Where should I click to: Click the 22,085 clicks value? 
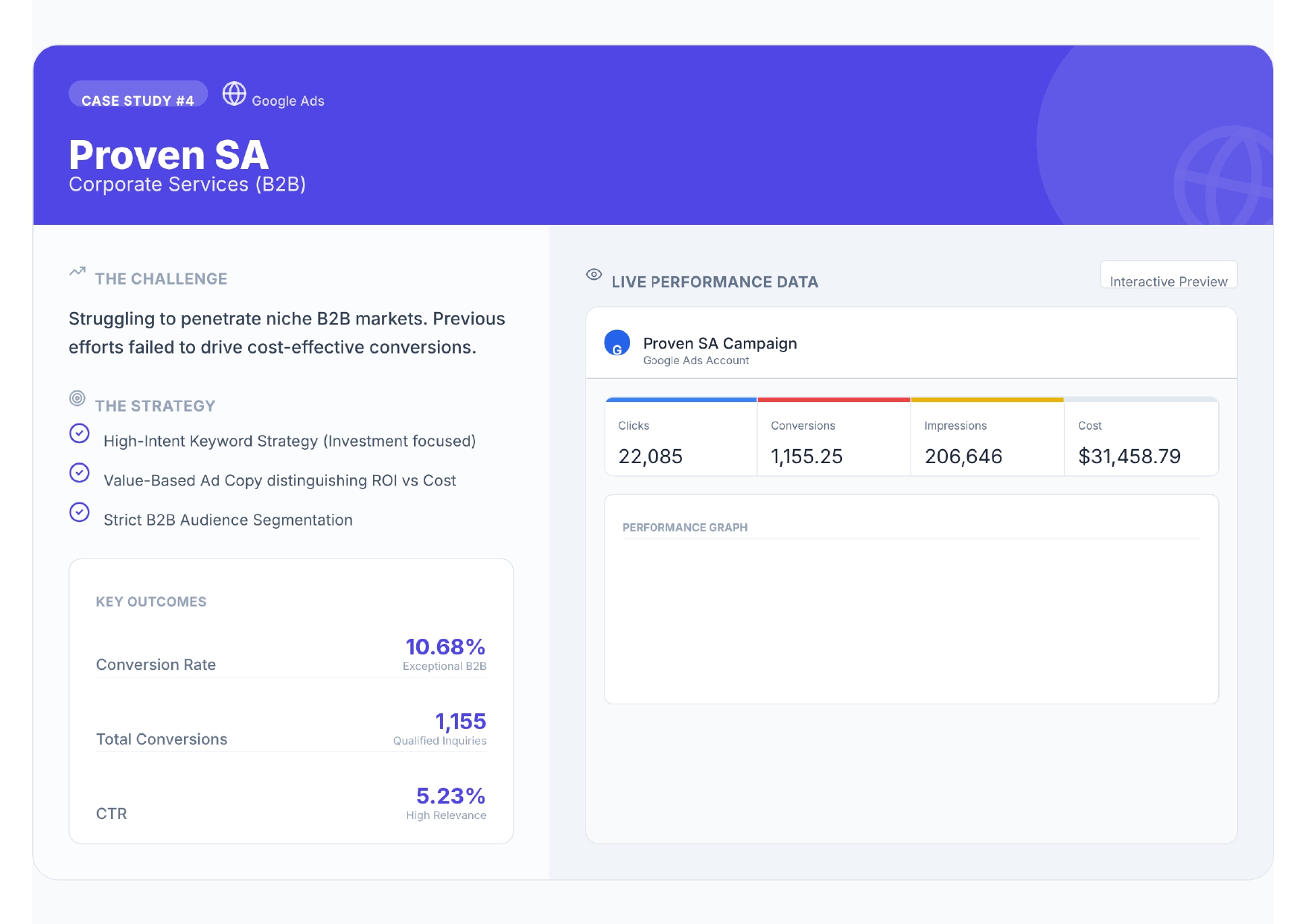click(x=651, y=456)
